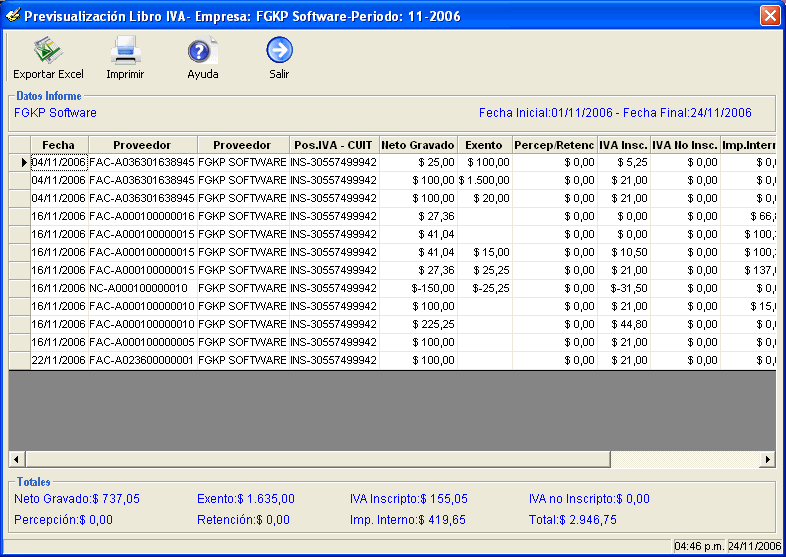Image resolution: width=786 pixels, height=557 pixels.
Task: Click the Imp.Intern column header
Action: click(x=748, y=145)
